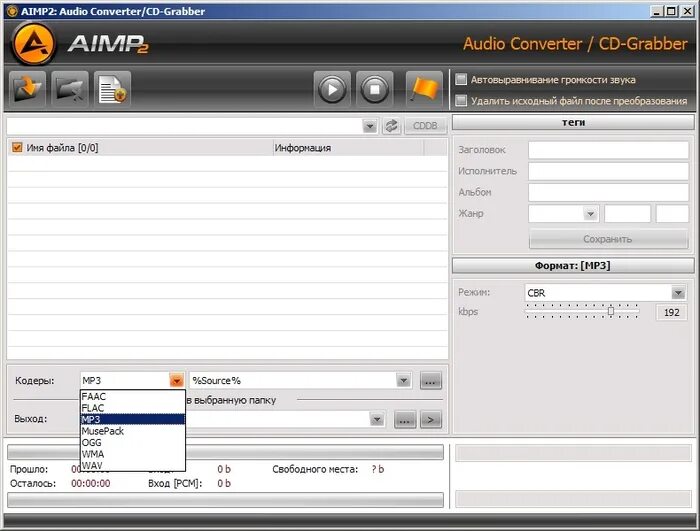The image size is (700, 531).
Task: Stop conversion with the stop button
Action: [x=374, y=89]
